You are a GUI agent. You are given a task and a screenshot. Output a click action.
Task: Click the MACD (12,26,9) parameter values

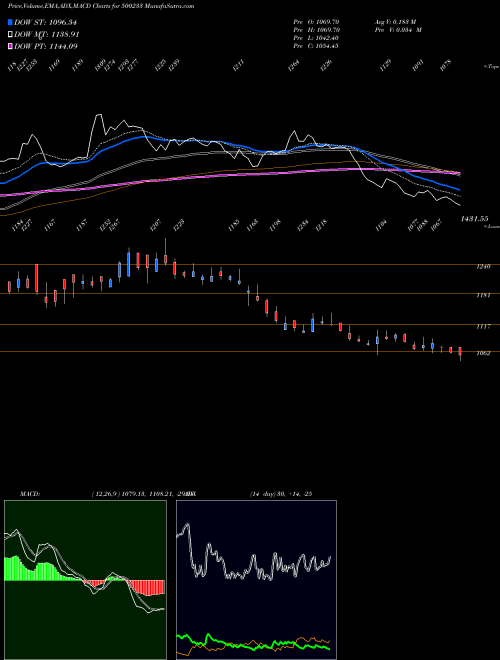pyautogui.click(x=142, y=494)
